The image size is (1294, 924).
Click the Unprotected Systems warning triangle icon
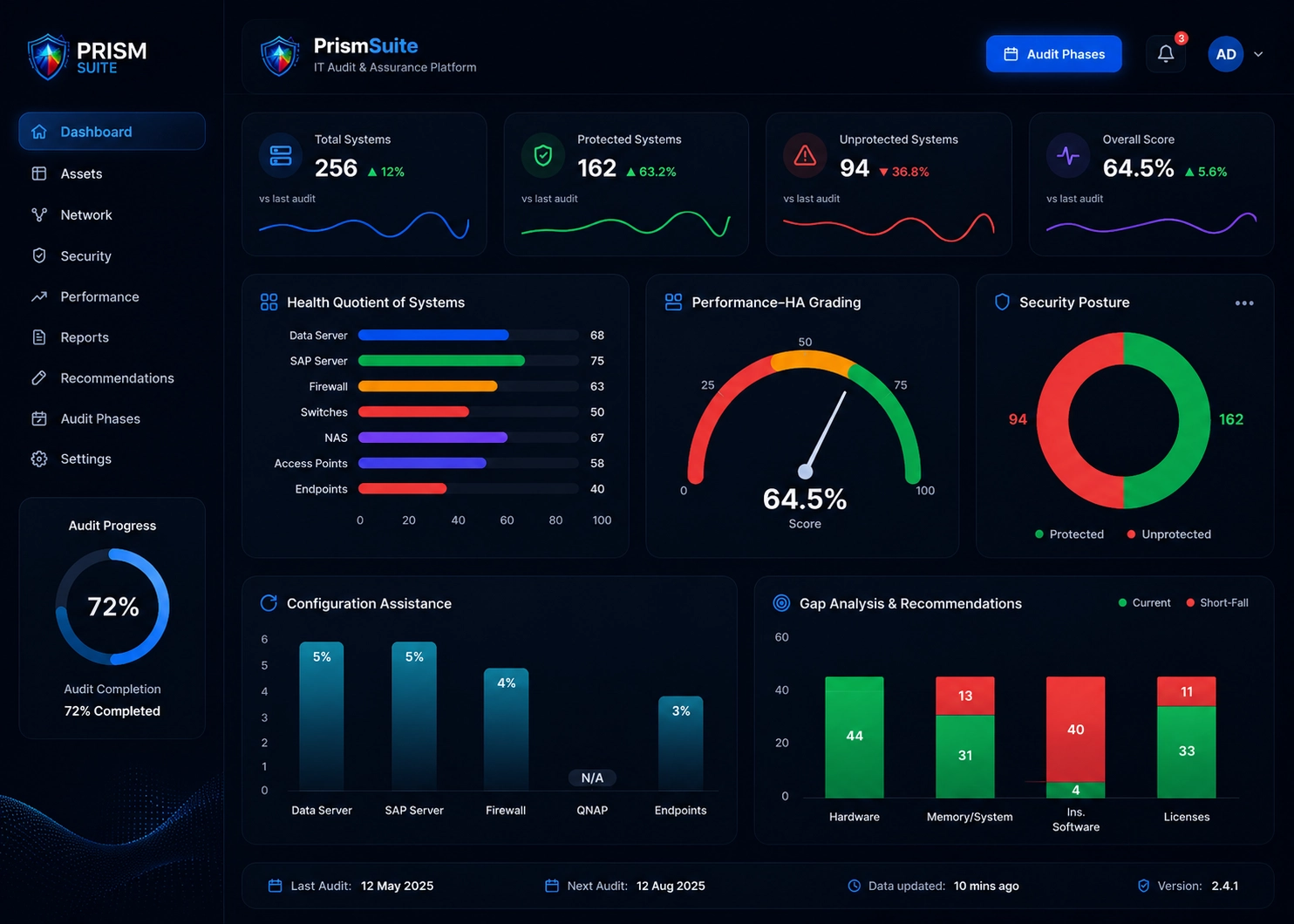click(x=805, y=156)
